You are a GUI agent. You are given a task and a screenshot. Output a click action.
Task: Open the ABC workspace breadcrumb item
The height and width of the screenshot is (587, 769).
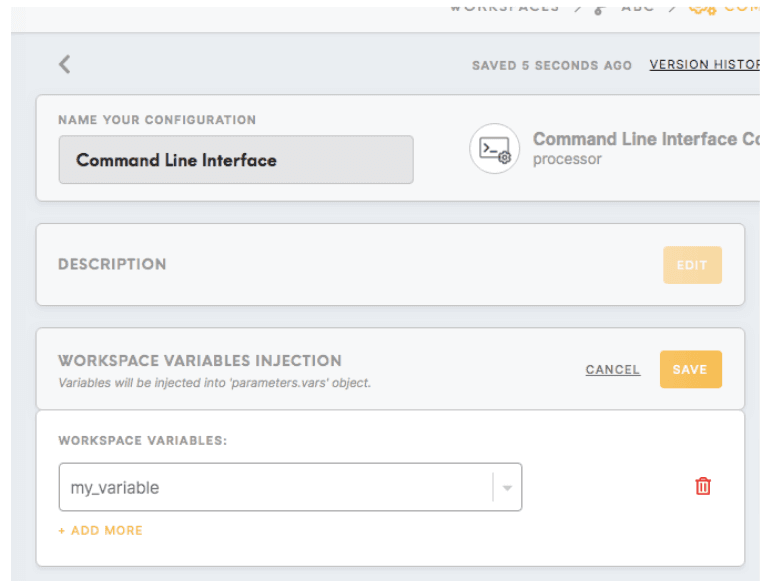[638, 7]
